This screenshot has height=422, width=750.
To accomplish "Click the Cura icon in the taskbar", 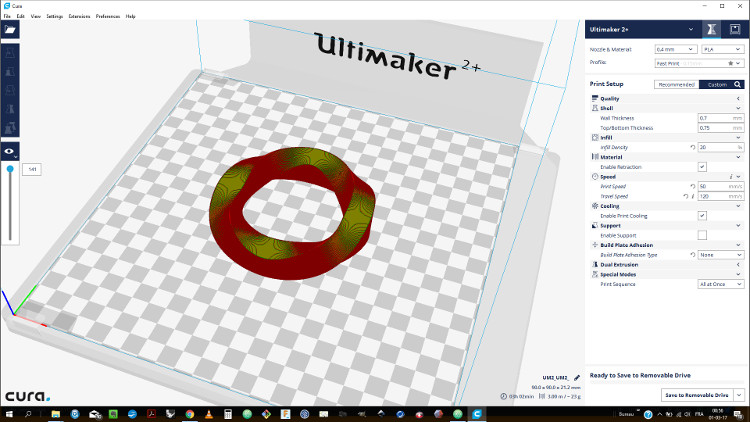I will (476, 414).
